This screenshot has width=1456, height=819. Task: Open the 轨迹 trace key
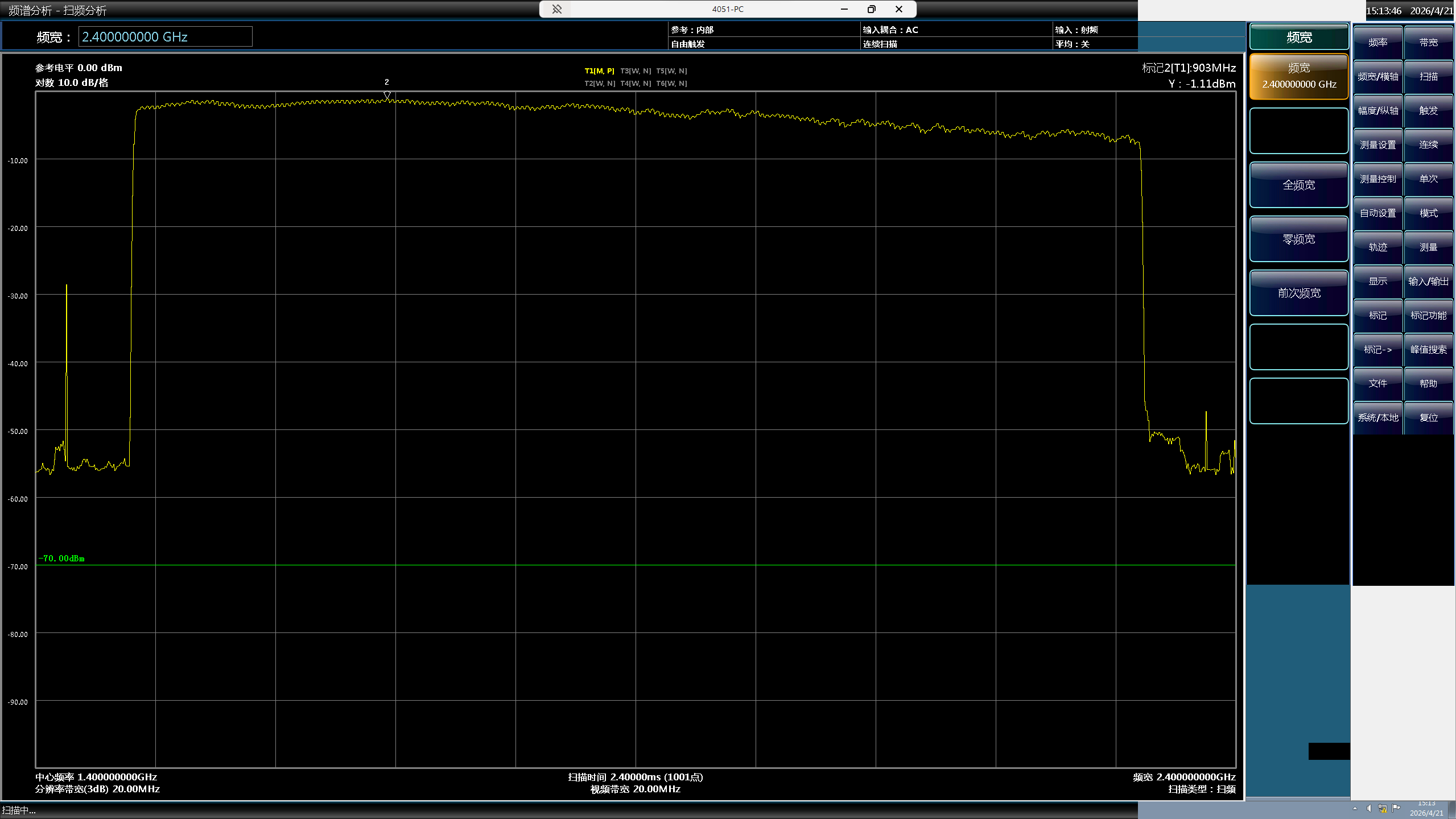click(x=1377, y=247)
